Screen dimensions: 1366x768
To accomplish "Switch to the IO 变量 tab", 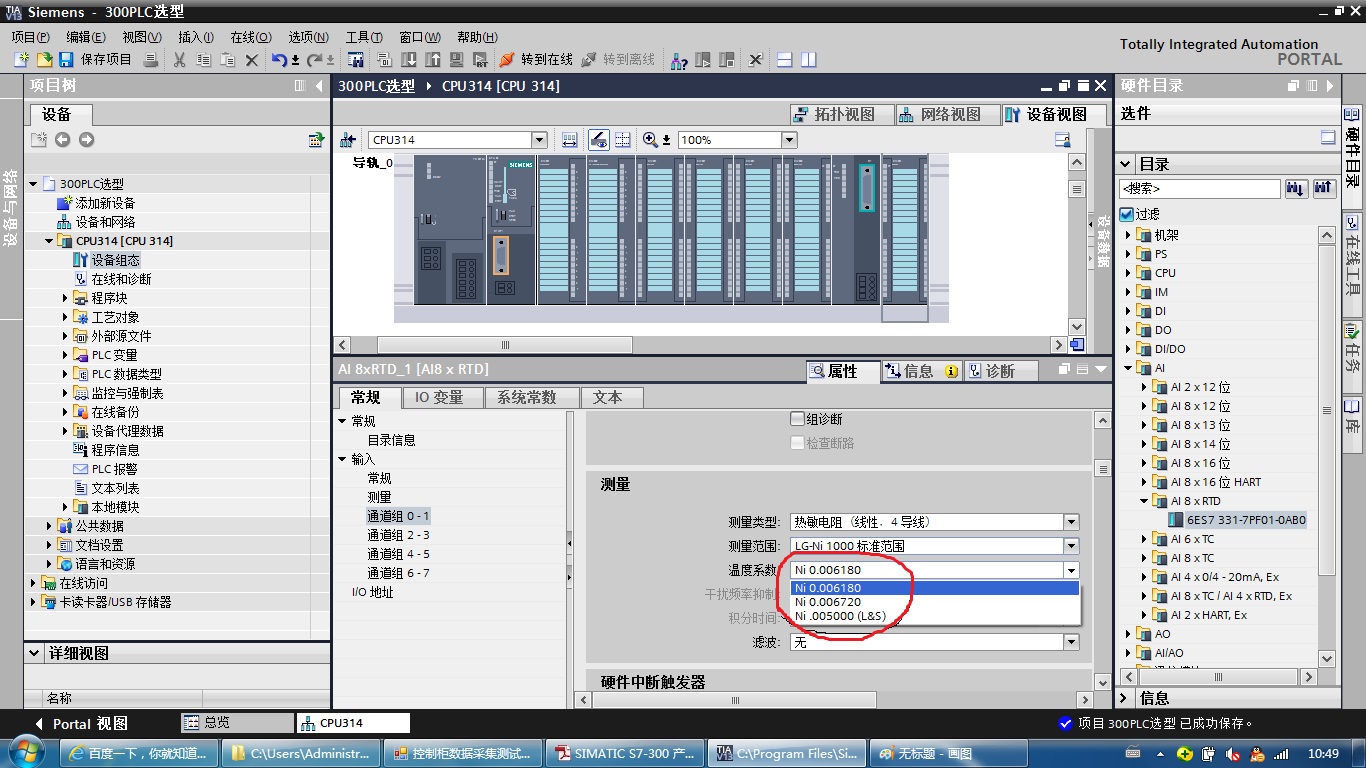I will coord(439,397).
